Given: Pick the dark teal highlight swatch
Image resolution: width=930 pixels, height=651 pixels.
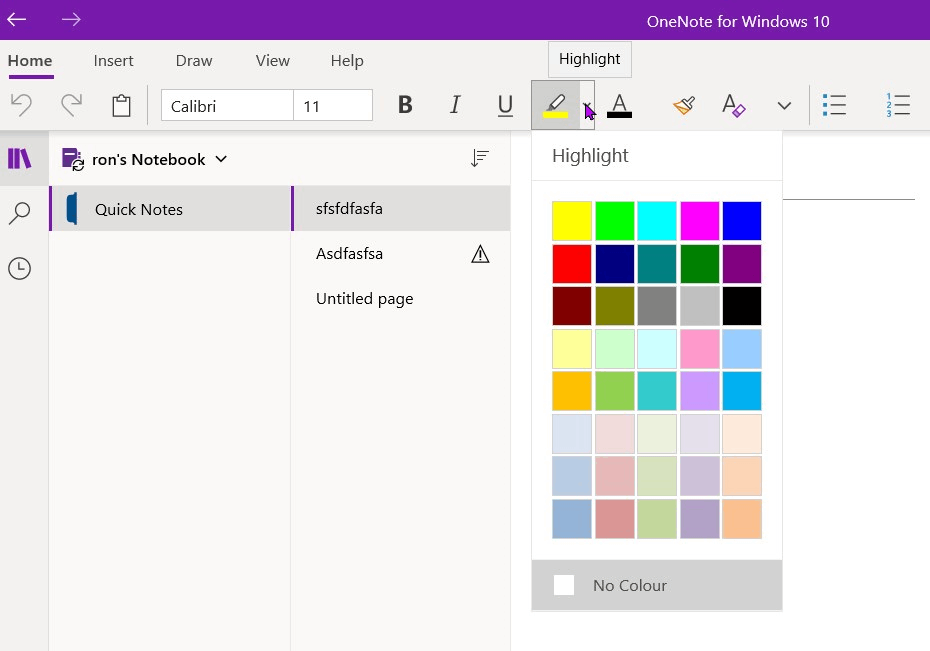Looking at the screenshot, I should [657, 264].
